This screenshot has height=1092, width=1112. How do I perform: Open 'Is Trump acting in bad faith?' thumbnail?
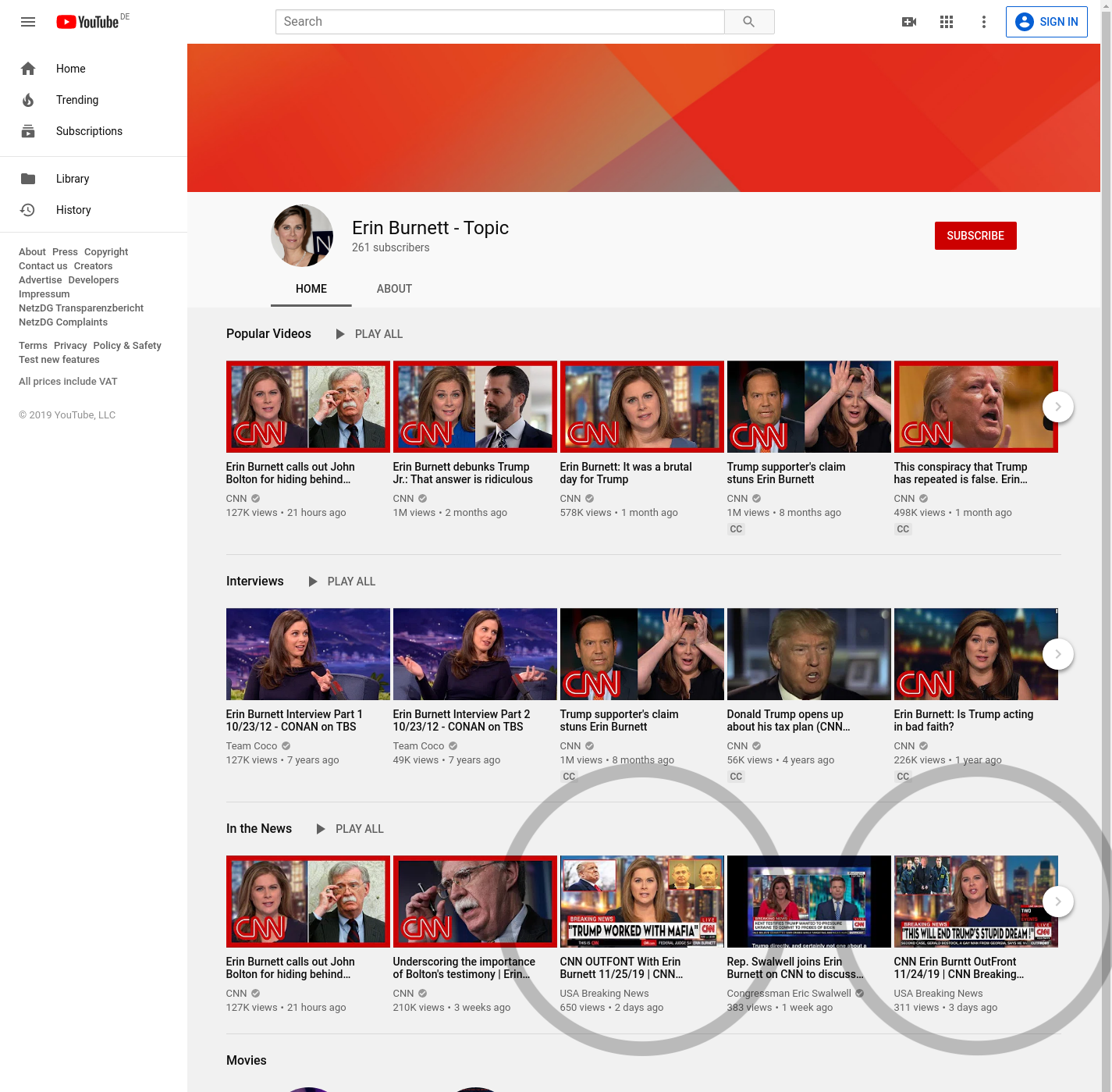pyautogui.click(x=976, y=654)
